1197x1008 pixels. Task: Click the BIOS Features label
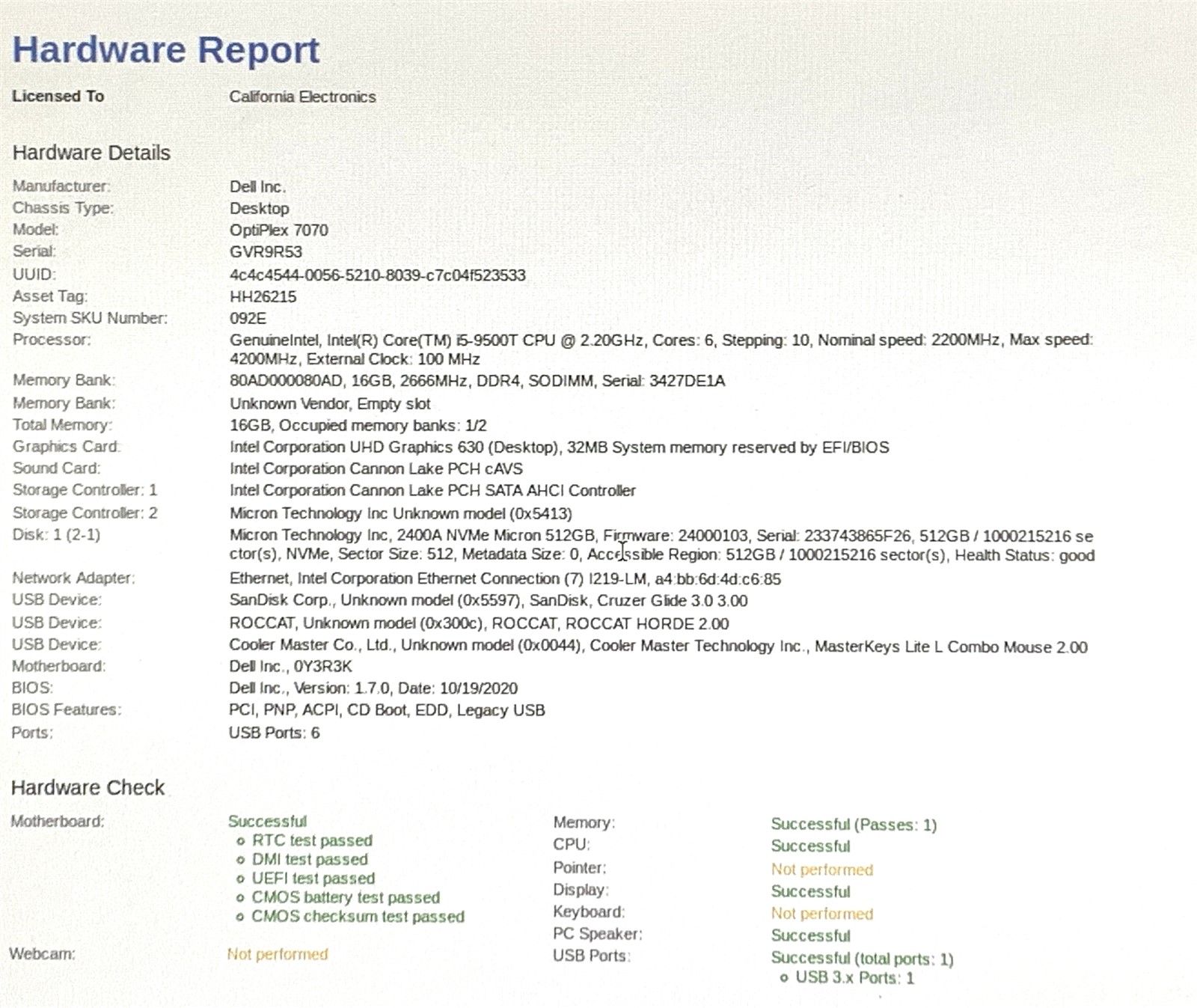pos(66,709)
